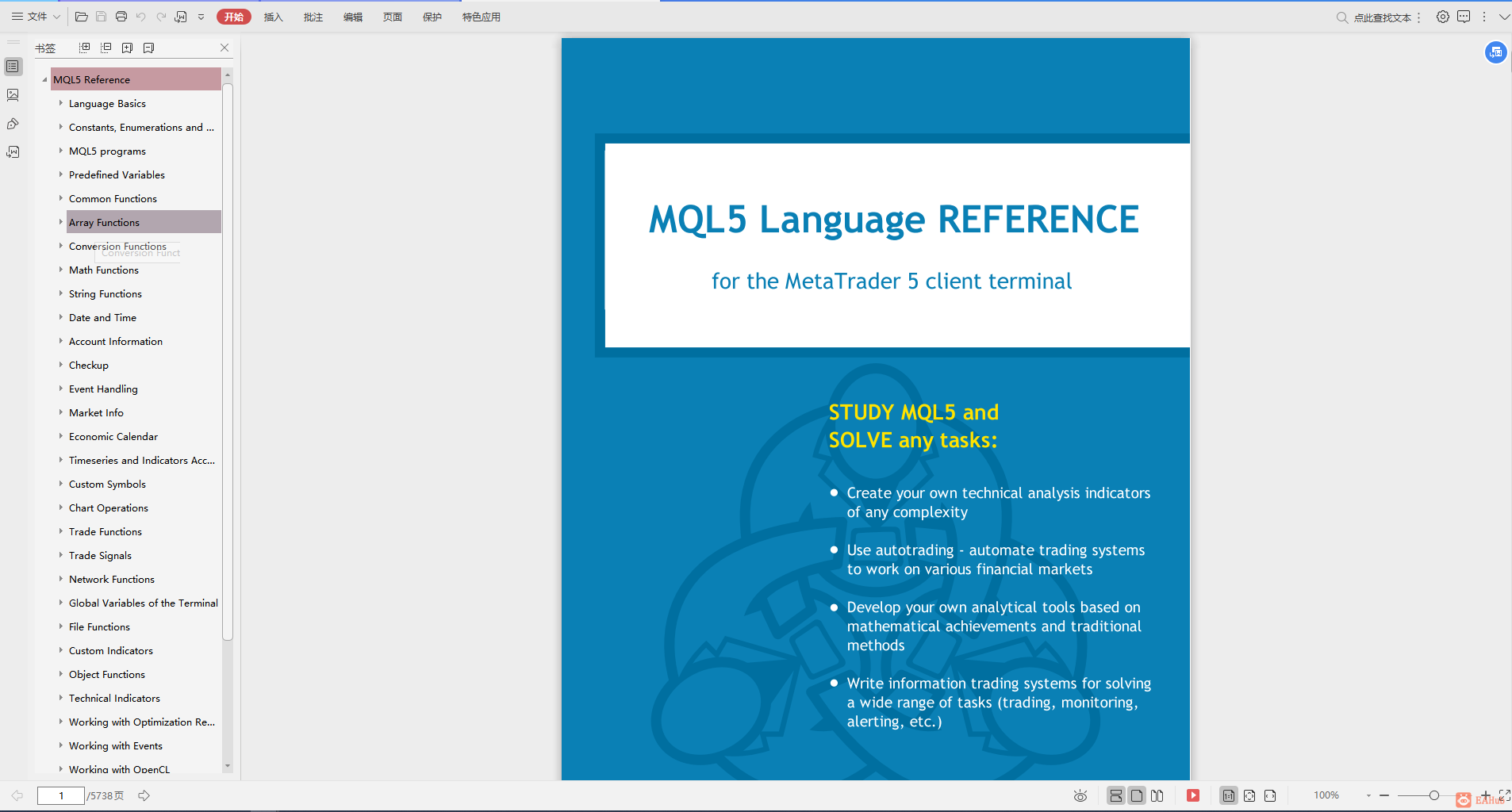This screenshot has width=1512, height=812.
Task: Select the Array Functions bookmark
Action: (144, 222)
